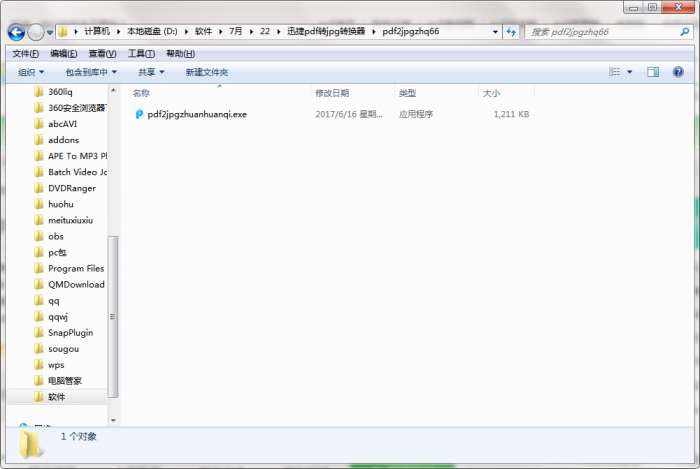
Task: Sort by the 修改日期 column header
Action: (x=332, y=93)
